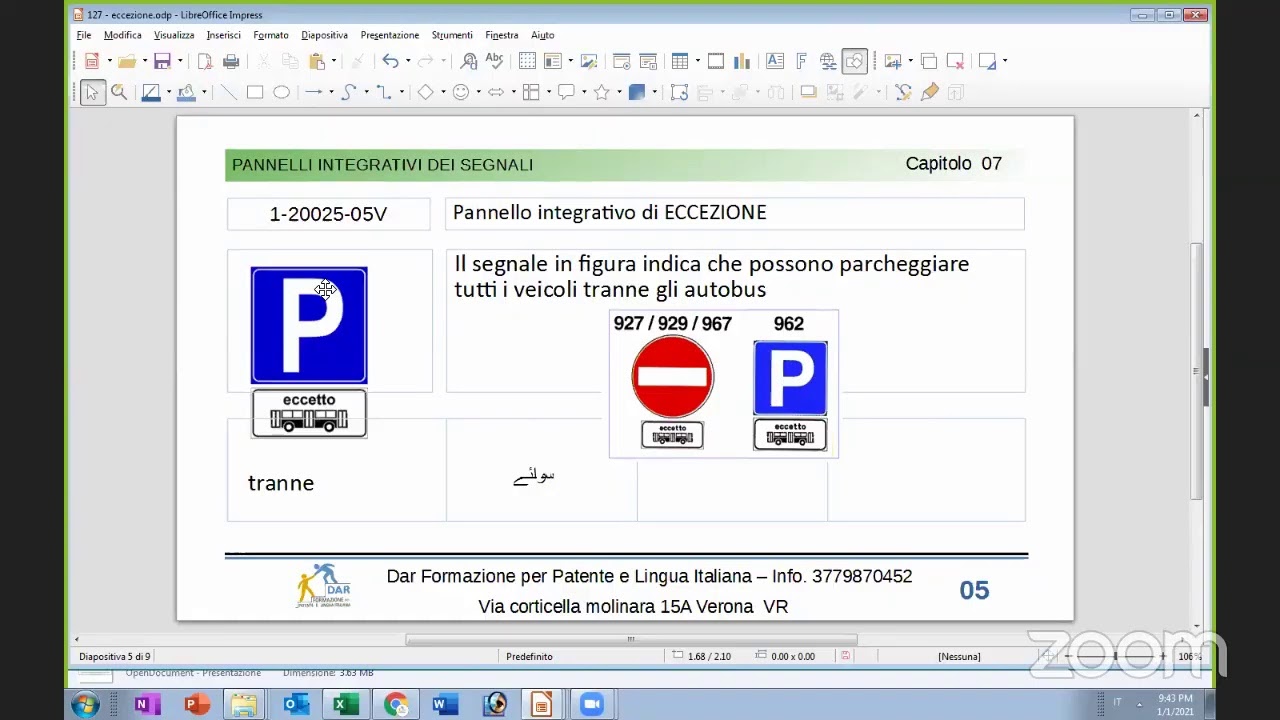Open the Diapositiva menu
The width and height of the screenshot is (1280, 720).
tap(325, 35)
